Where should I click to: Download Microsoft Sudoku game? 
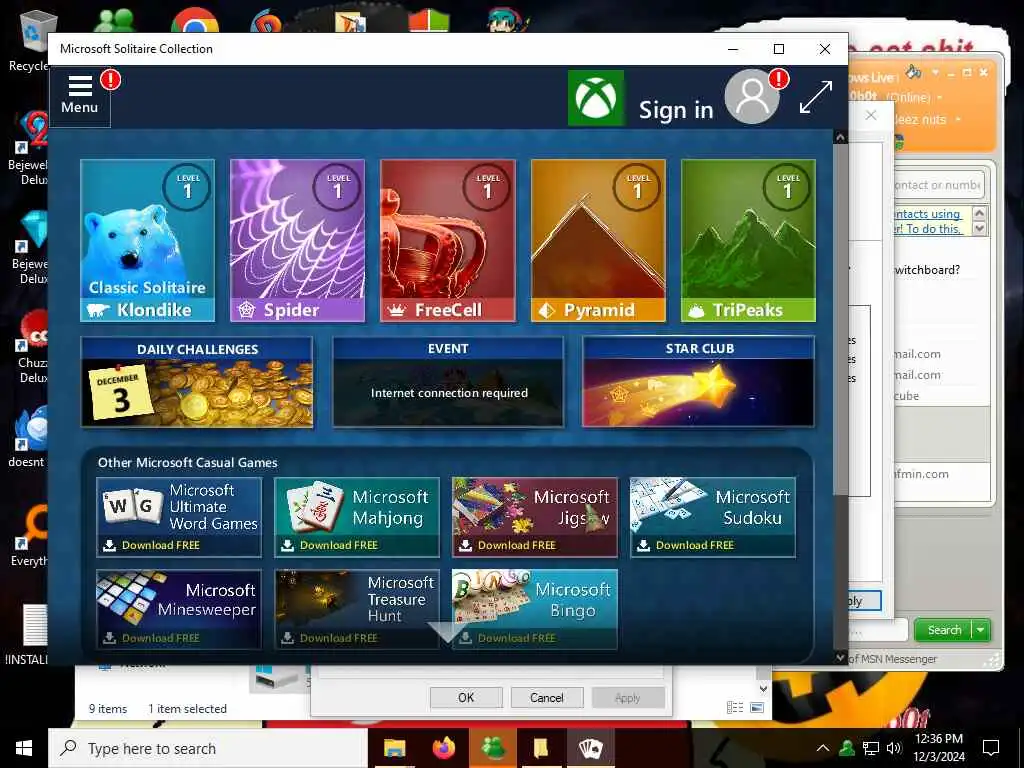point(712,517)
